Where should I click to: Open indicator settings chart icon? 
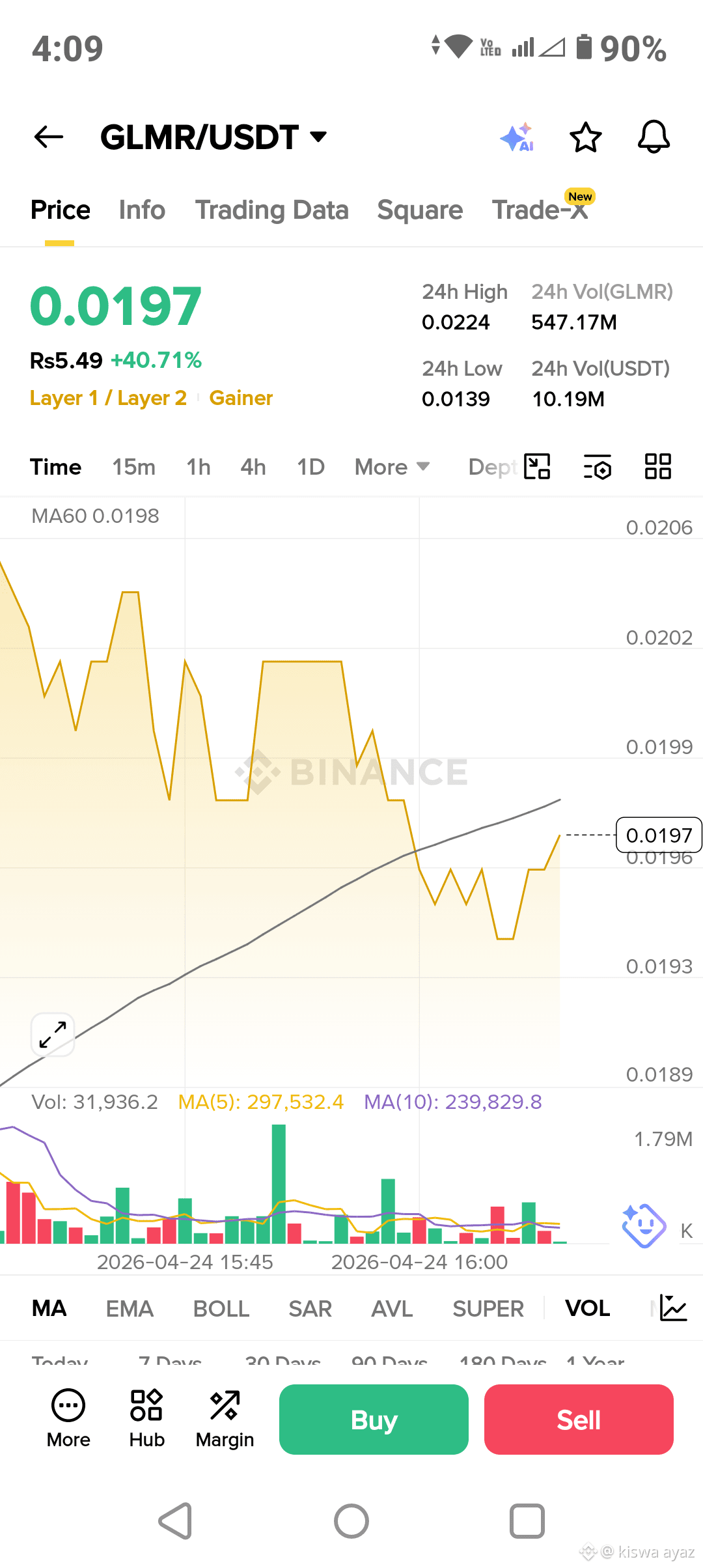673,1308
